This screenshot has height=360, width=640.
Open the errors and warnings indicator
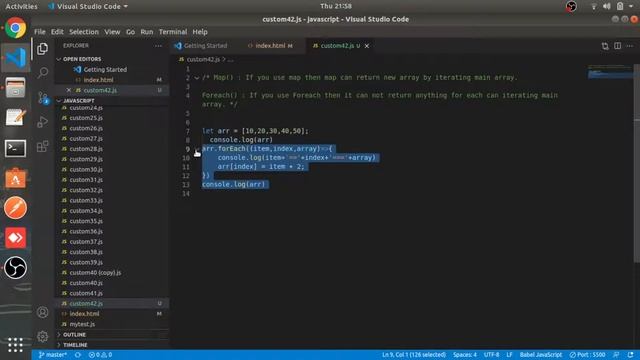tap(100, 355)
